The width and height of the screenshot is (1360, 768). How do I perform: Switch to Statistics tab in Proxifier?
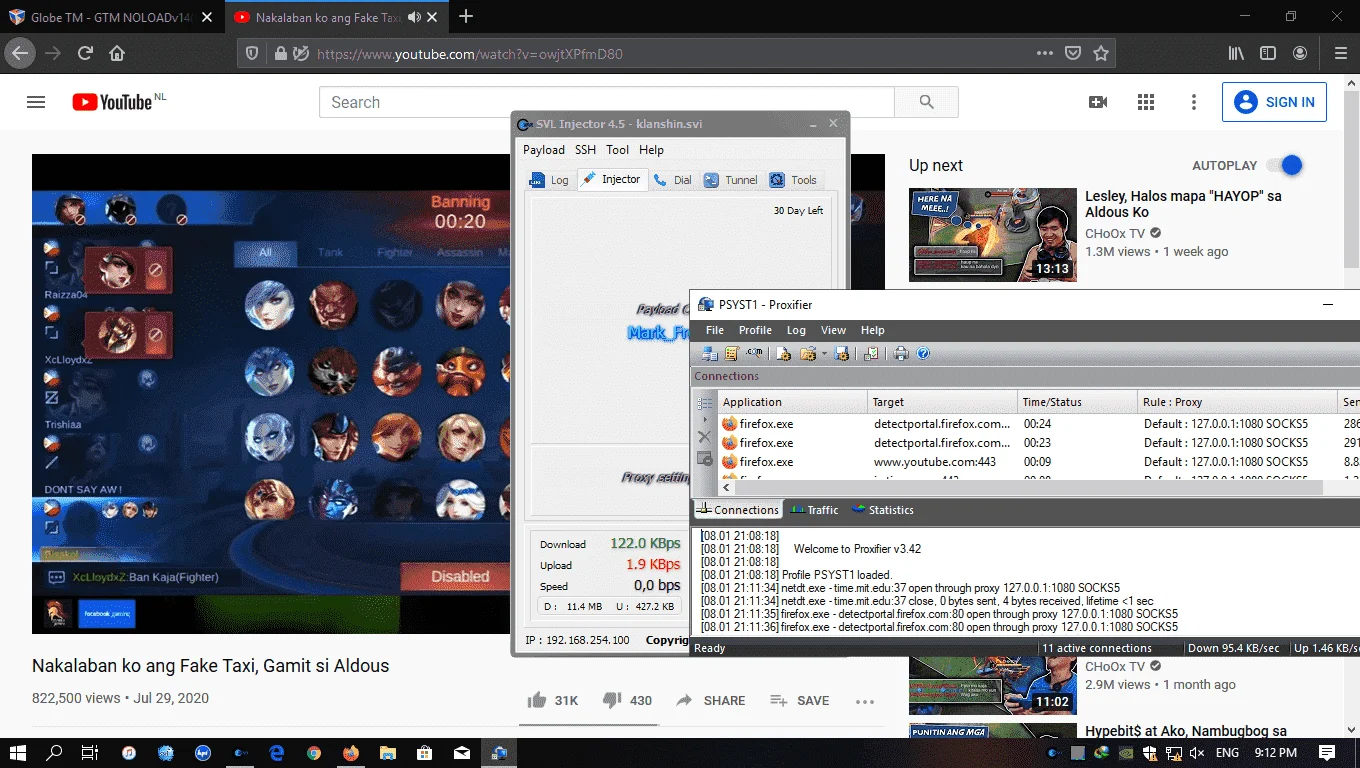point(883,510)
